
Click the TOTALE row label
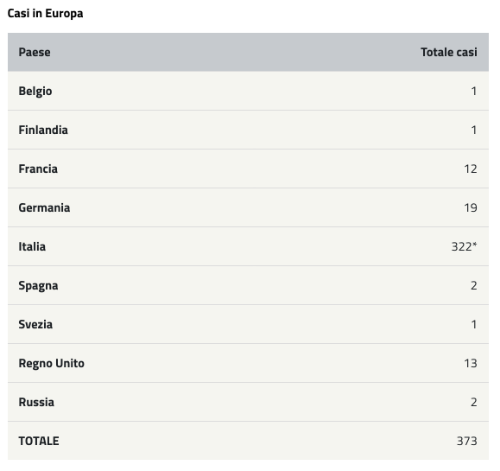[39, 441]
